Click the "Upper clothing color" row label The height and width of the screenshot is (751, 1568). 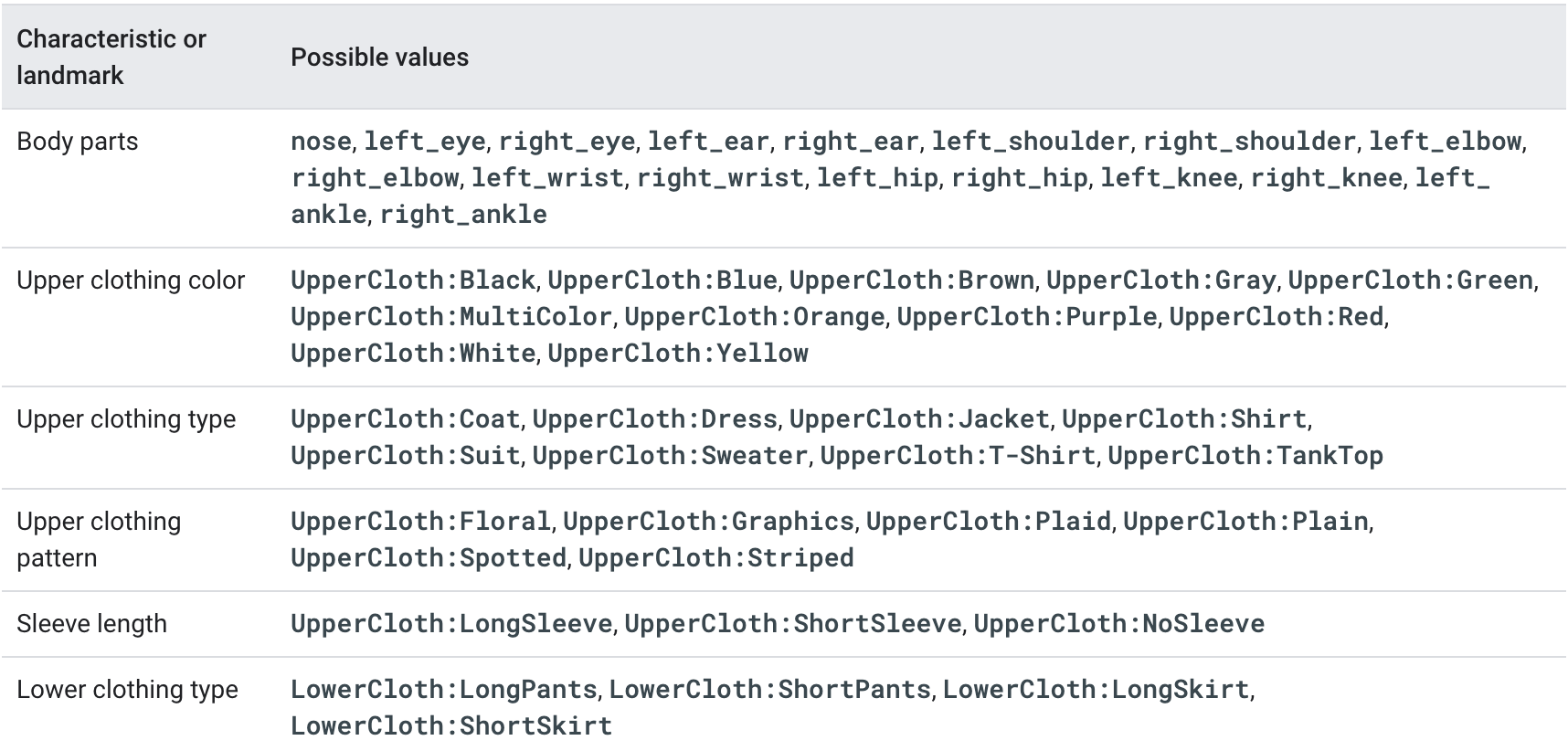click(x=131, y=280)
